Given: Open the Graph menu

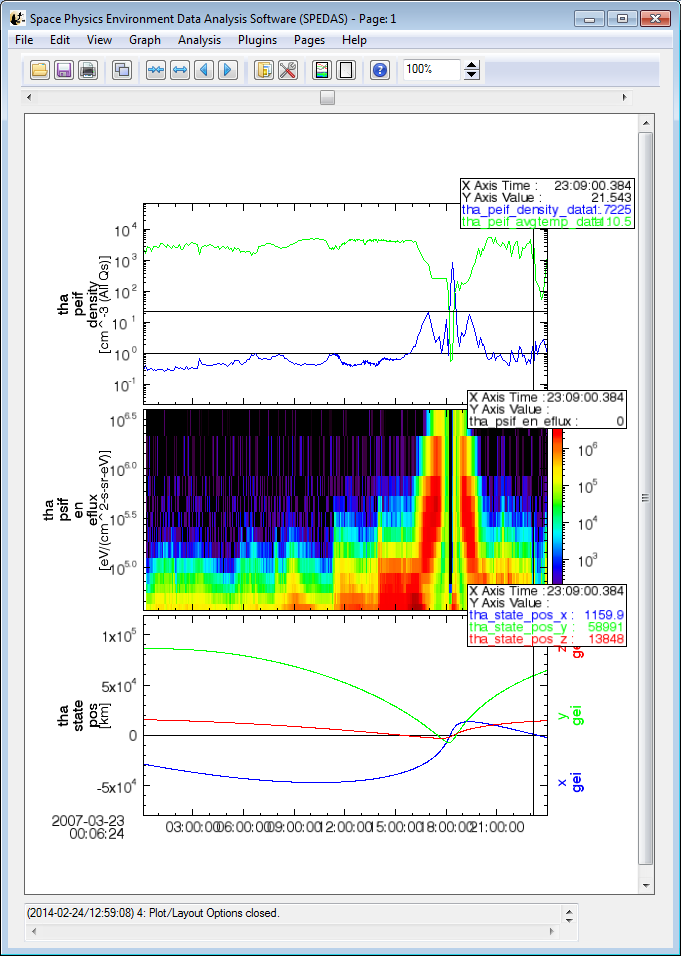Looking at the screenshot, I should (145, 40).
